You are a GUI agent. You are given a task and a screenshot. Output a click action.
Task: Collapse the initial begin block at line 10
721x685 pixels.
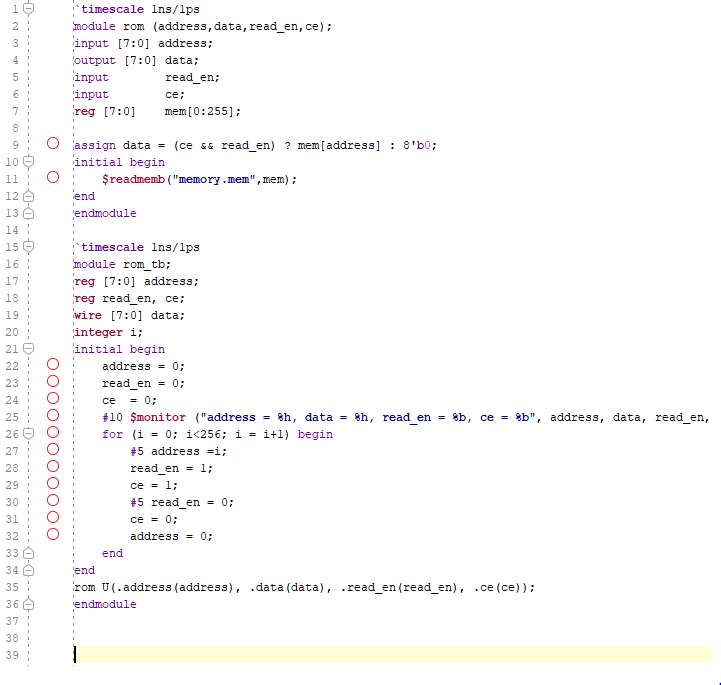coord(29,162)
